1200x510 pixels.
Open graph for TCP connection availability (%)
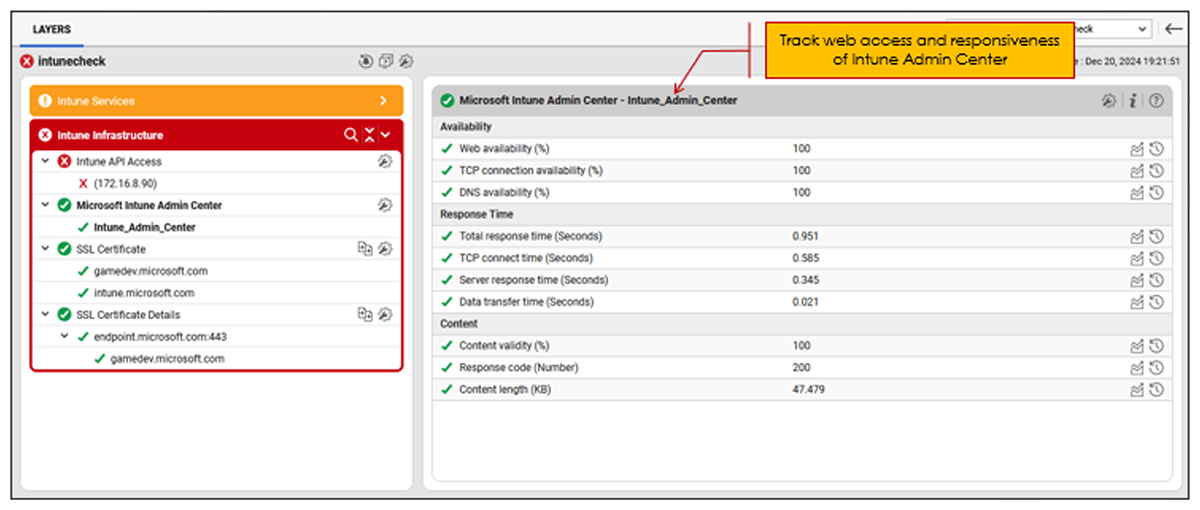(x=1136, y=171)
